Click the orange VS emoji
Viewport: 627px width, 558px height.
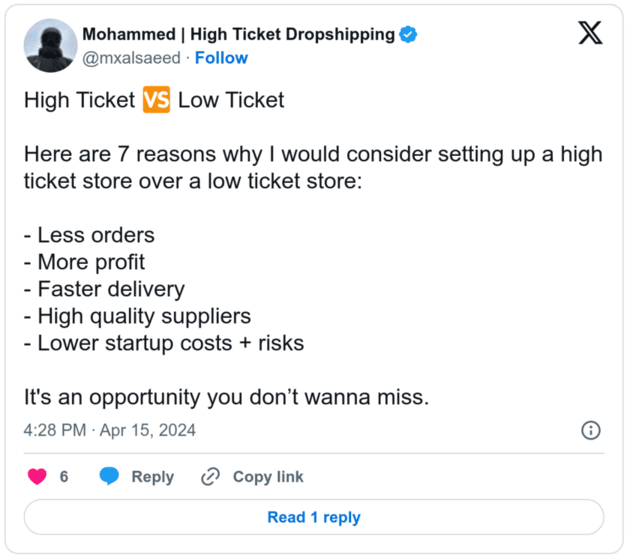pyautogui.click(x=155, y=100)
